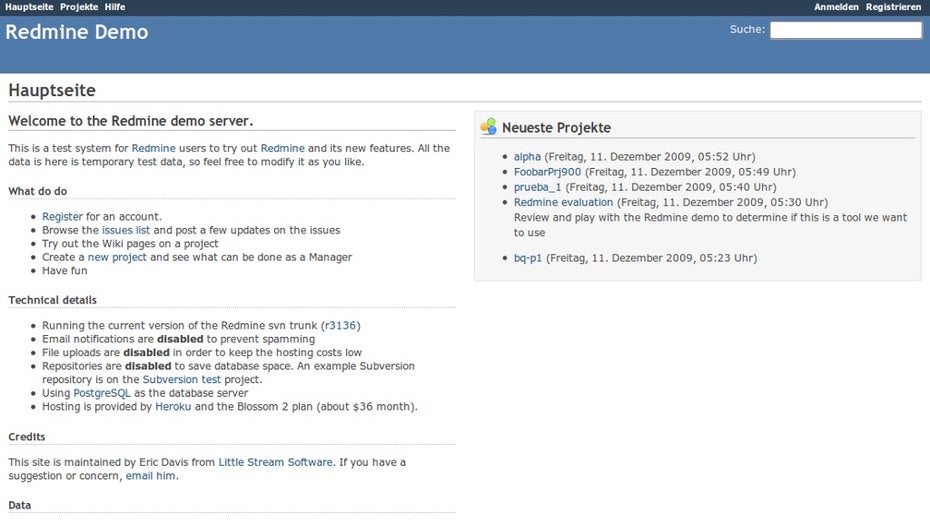This screenshot has width=930, height=523.
Task: Open Little Stream Software link
Action: tap(275, 463)
